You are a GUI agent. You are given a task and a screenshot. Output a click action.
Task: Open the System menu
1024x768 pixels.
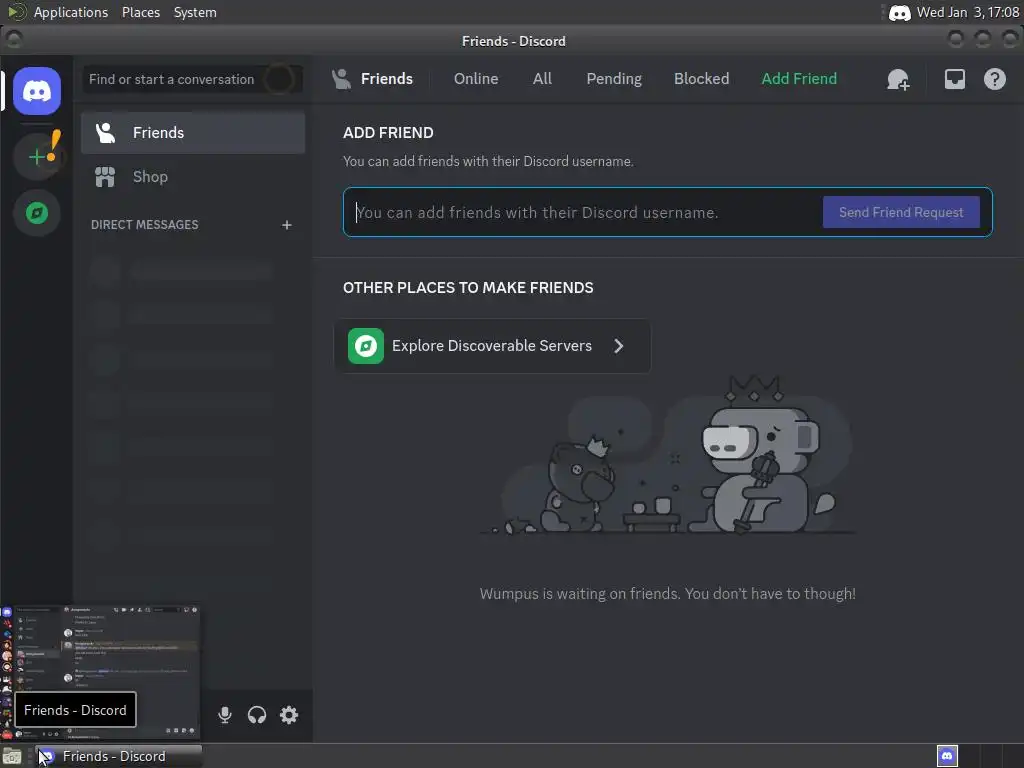(x=195, y=12)
